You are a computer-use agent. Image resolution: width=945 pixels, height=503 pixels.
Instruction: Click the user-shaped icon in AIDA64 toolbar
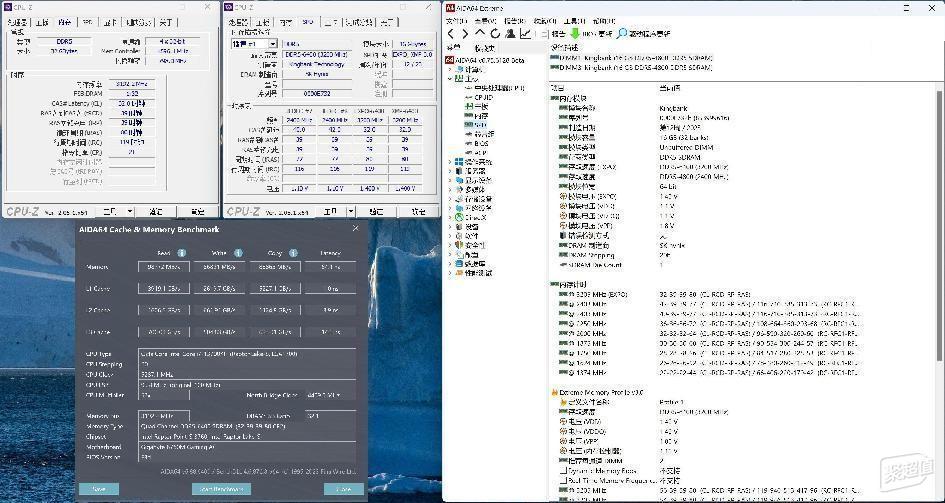click(x=510, y=34)
